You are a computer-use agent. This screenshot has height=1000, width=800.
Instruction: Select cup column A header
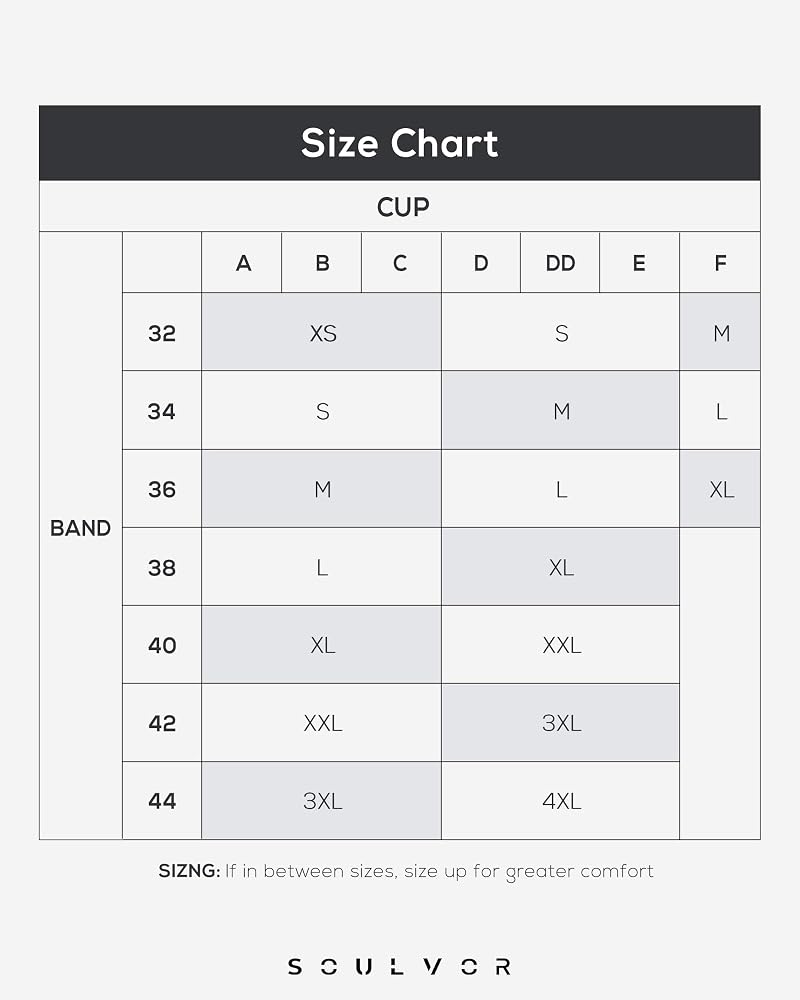click(x=242, y=263)
